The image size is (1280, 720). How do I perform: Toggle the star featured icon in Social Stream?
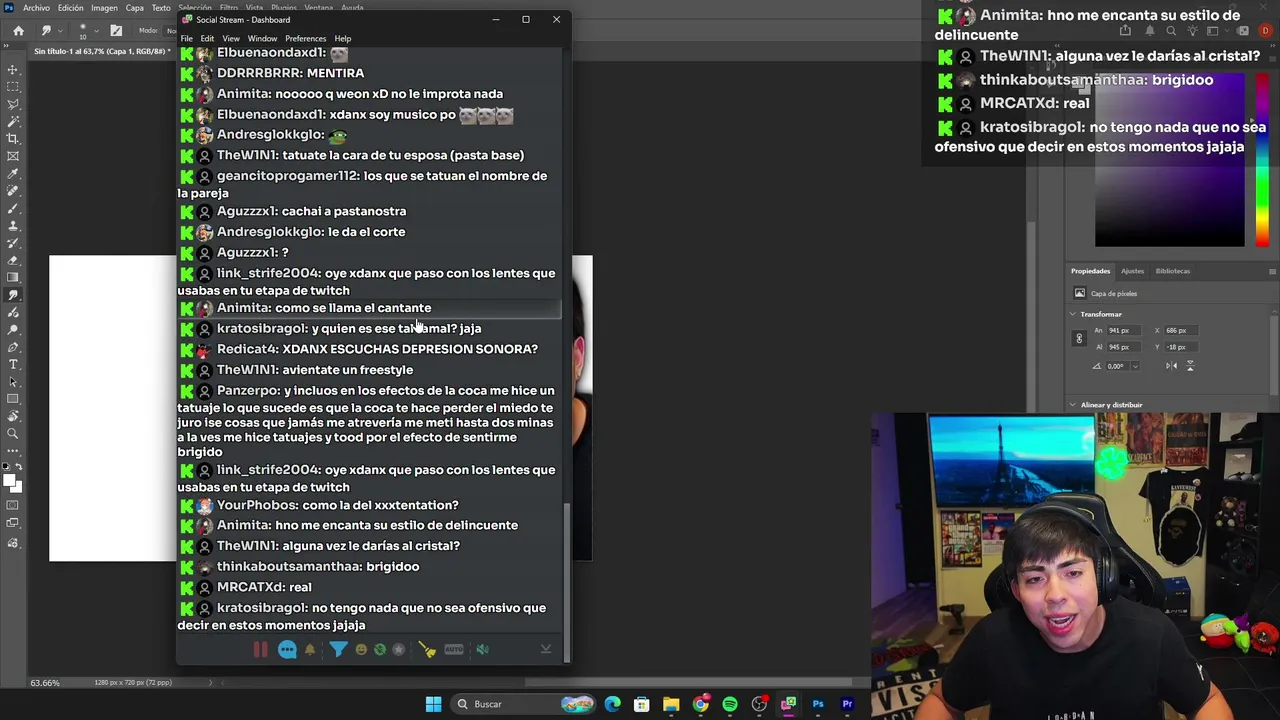tap(398, 650)
